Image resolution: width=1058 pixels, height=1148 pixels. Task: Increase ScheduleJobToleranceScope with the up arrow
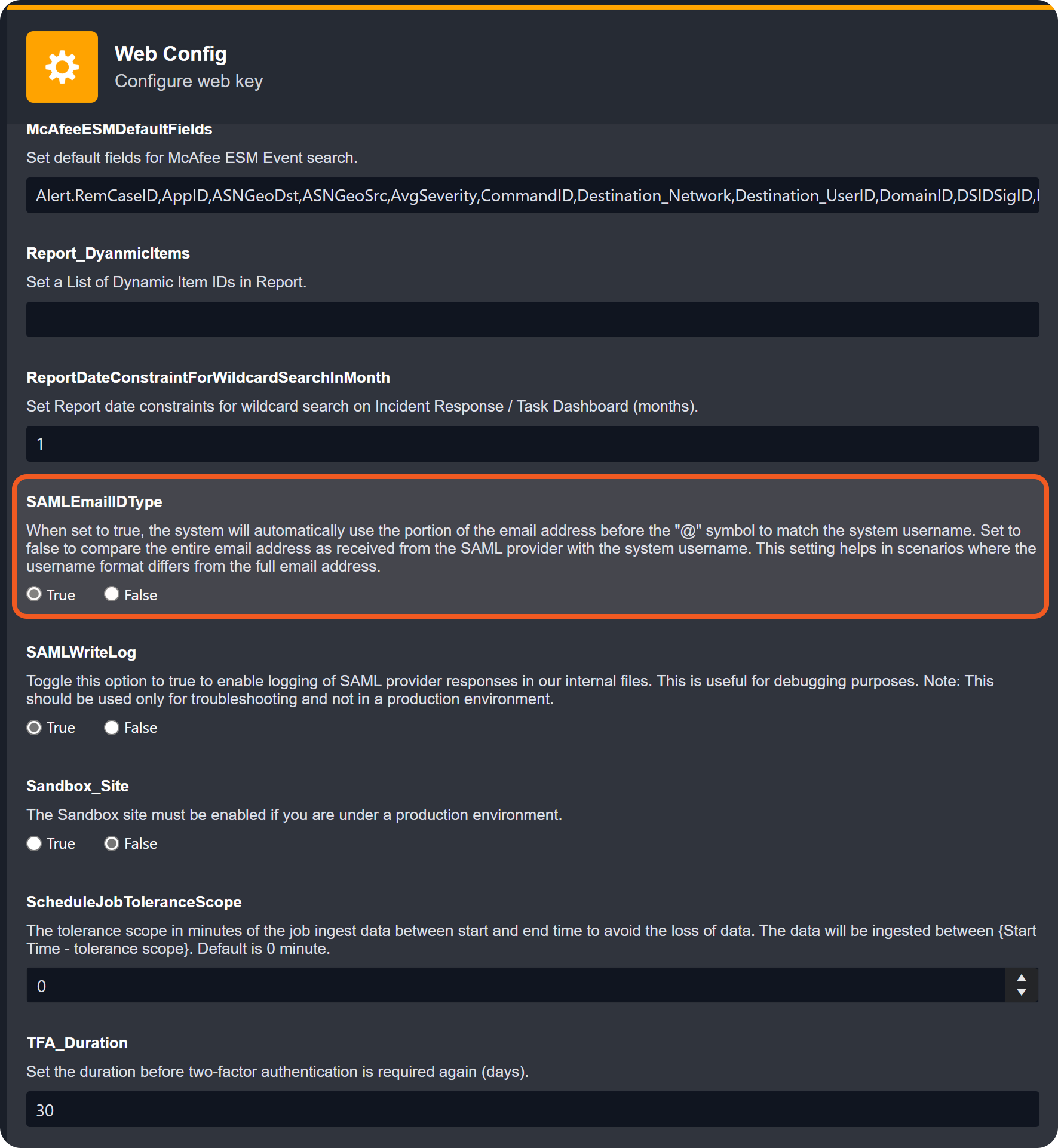(x=1022, y=978)
